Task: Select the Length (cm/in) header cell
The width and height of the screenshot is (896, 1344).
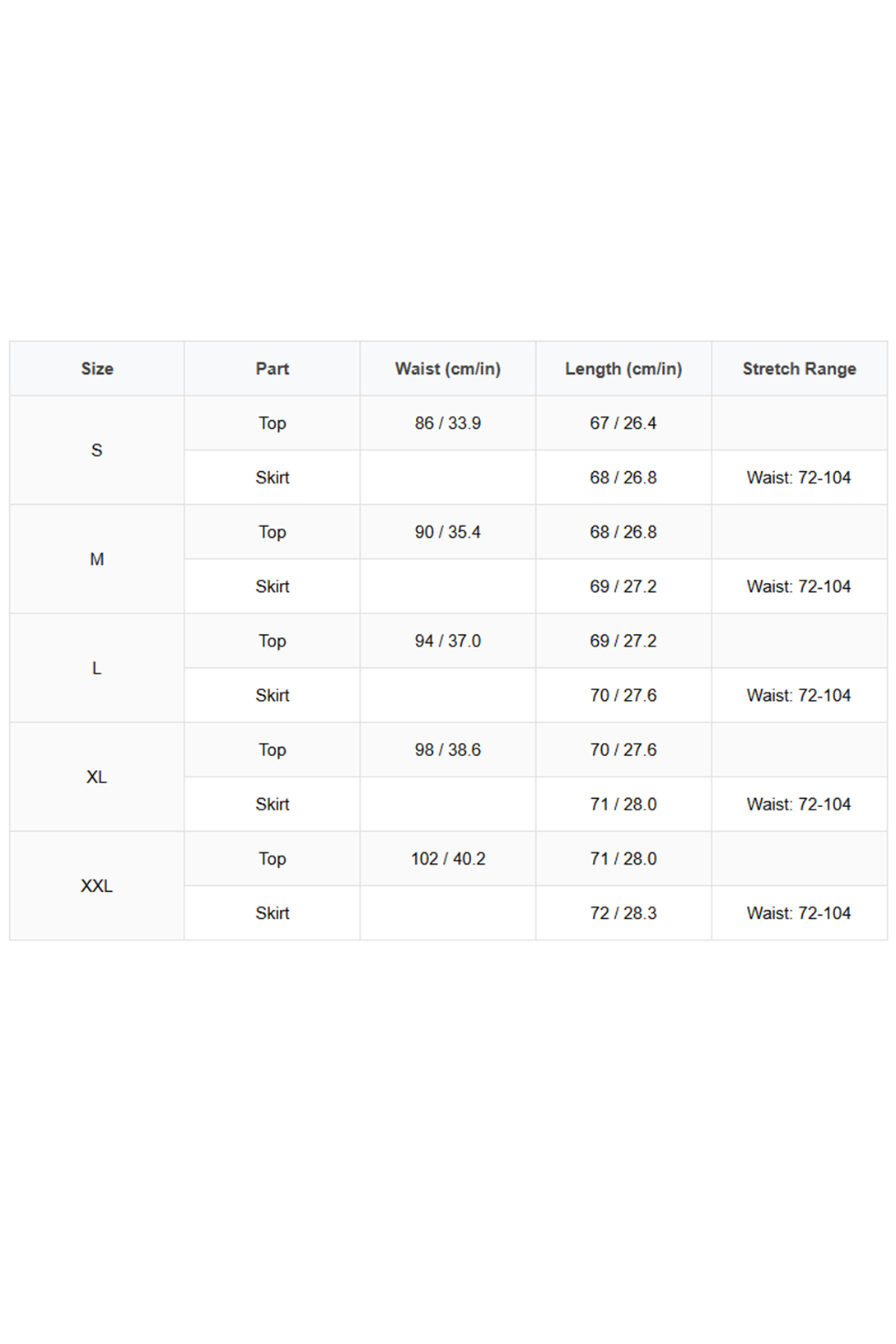Action: (623, 368)
